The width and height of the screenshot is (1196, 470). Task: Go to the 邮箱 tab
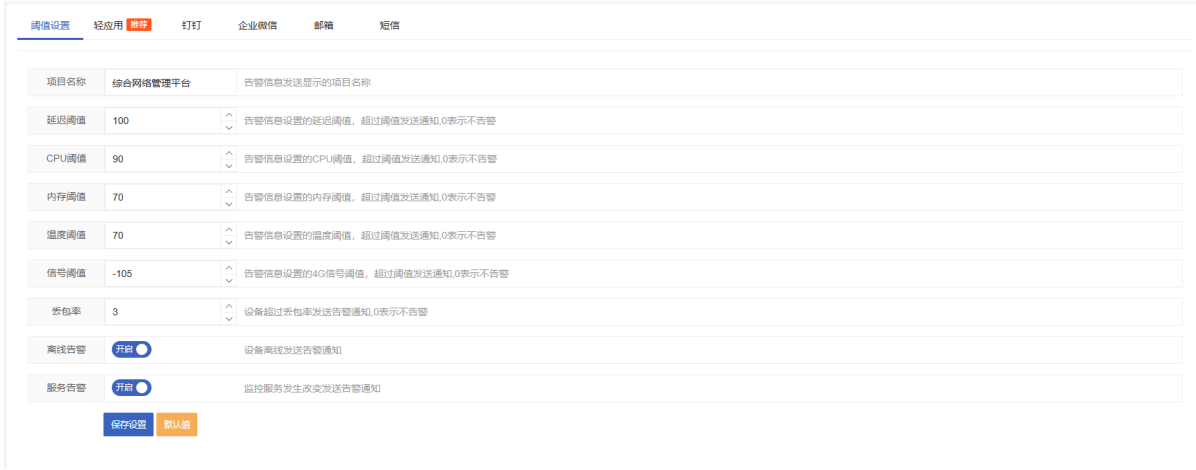pyautogui.click(x=324, y=25)
